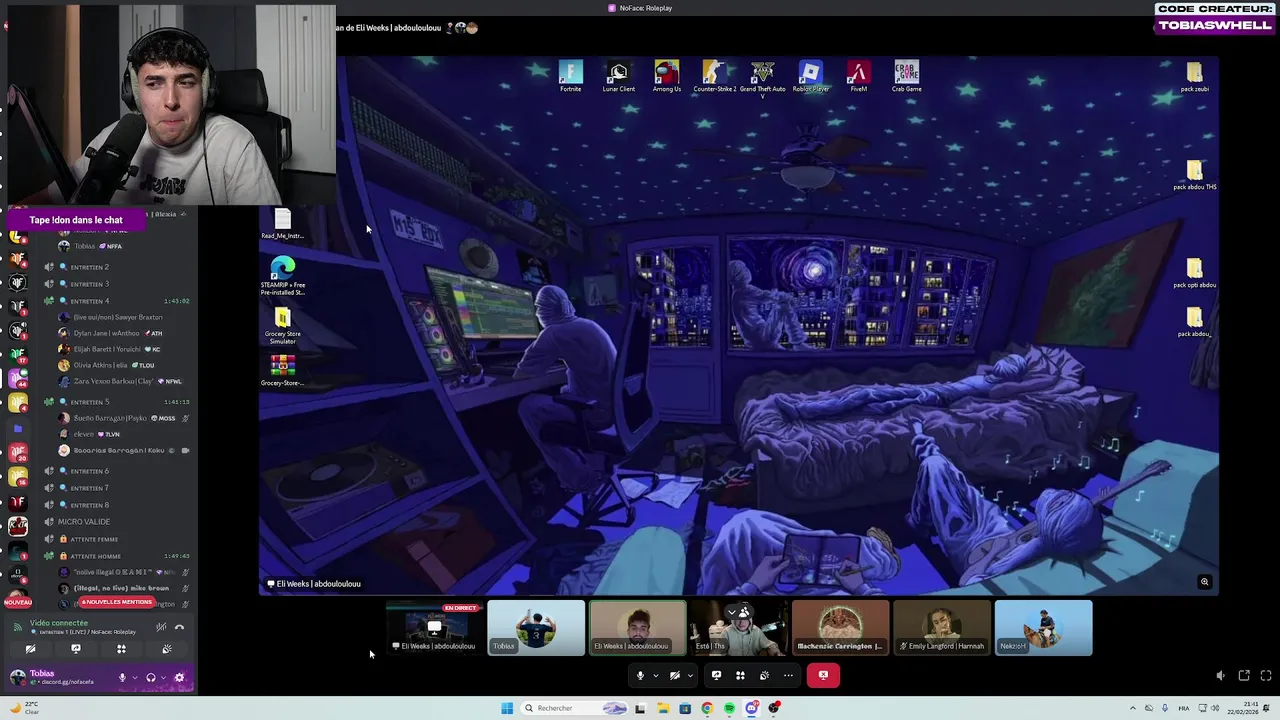Click the Vidéo connectée status text
Viewport: 1280px width, 720px height.
[59, 623]
